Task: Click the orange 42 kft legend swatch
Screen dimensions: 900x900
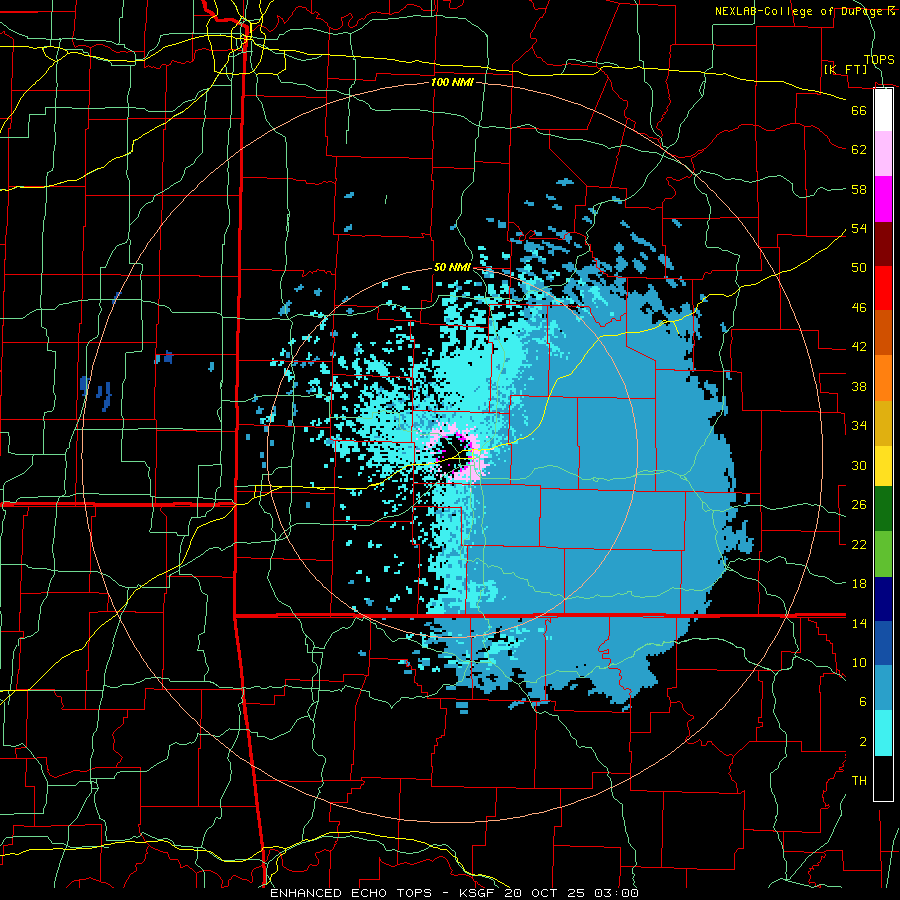Action: [x=883, y=378]
